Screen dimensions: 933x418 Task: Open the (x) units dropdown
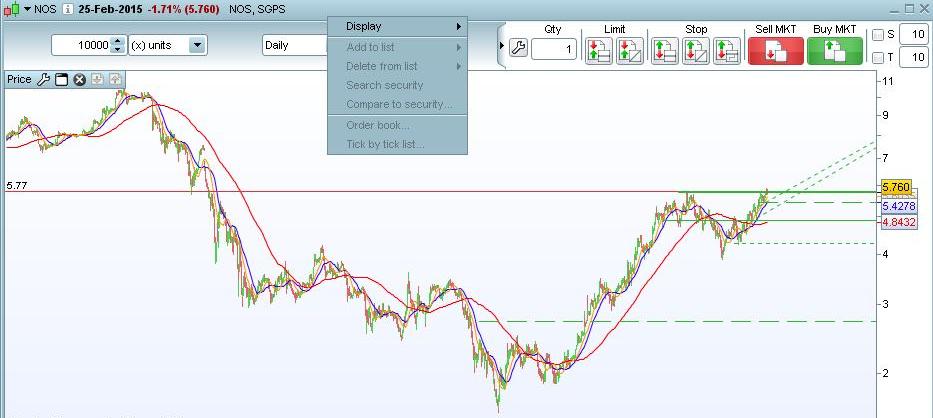(197, 45)
